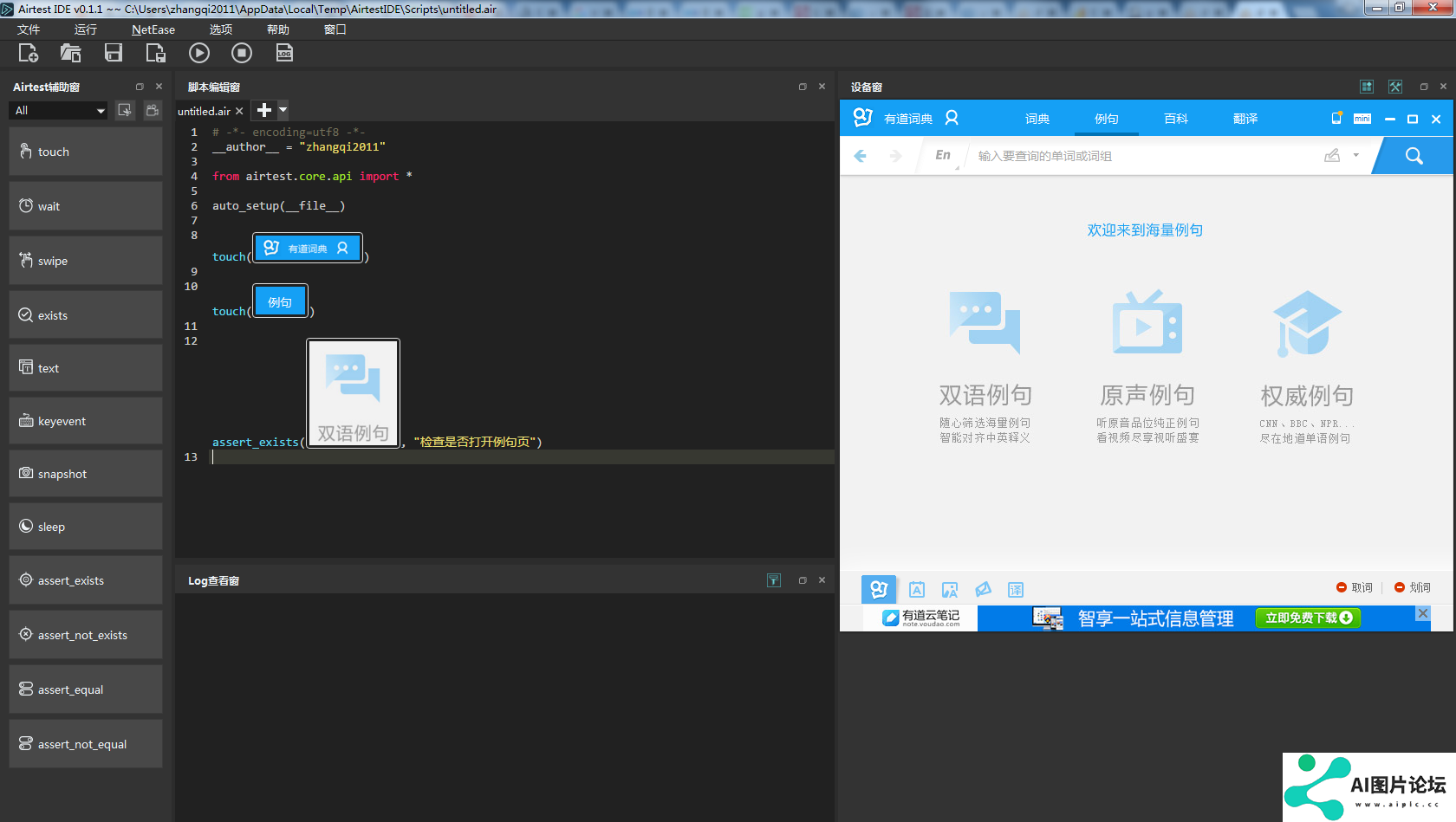Create a new script with the new-file toolbar icon
This screenshot has height=822, width=1456.
(x=28, y=53)
